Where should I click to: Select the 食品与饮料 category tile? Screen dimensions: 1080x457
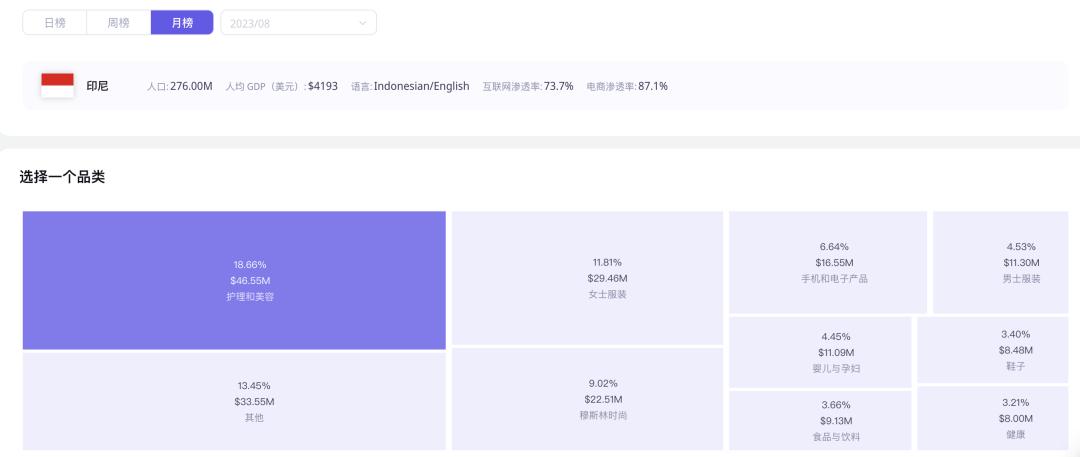[x=820, y=420]
